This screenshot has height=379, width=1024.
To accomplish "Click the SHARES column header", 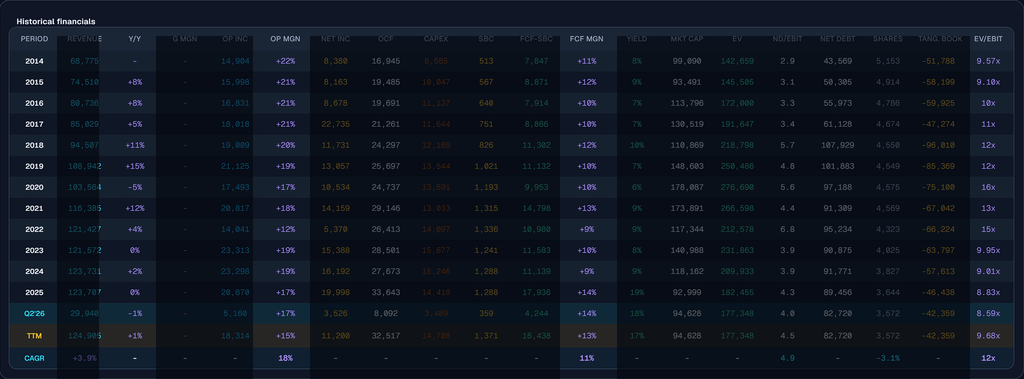I will point(888,39).
